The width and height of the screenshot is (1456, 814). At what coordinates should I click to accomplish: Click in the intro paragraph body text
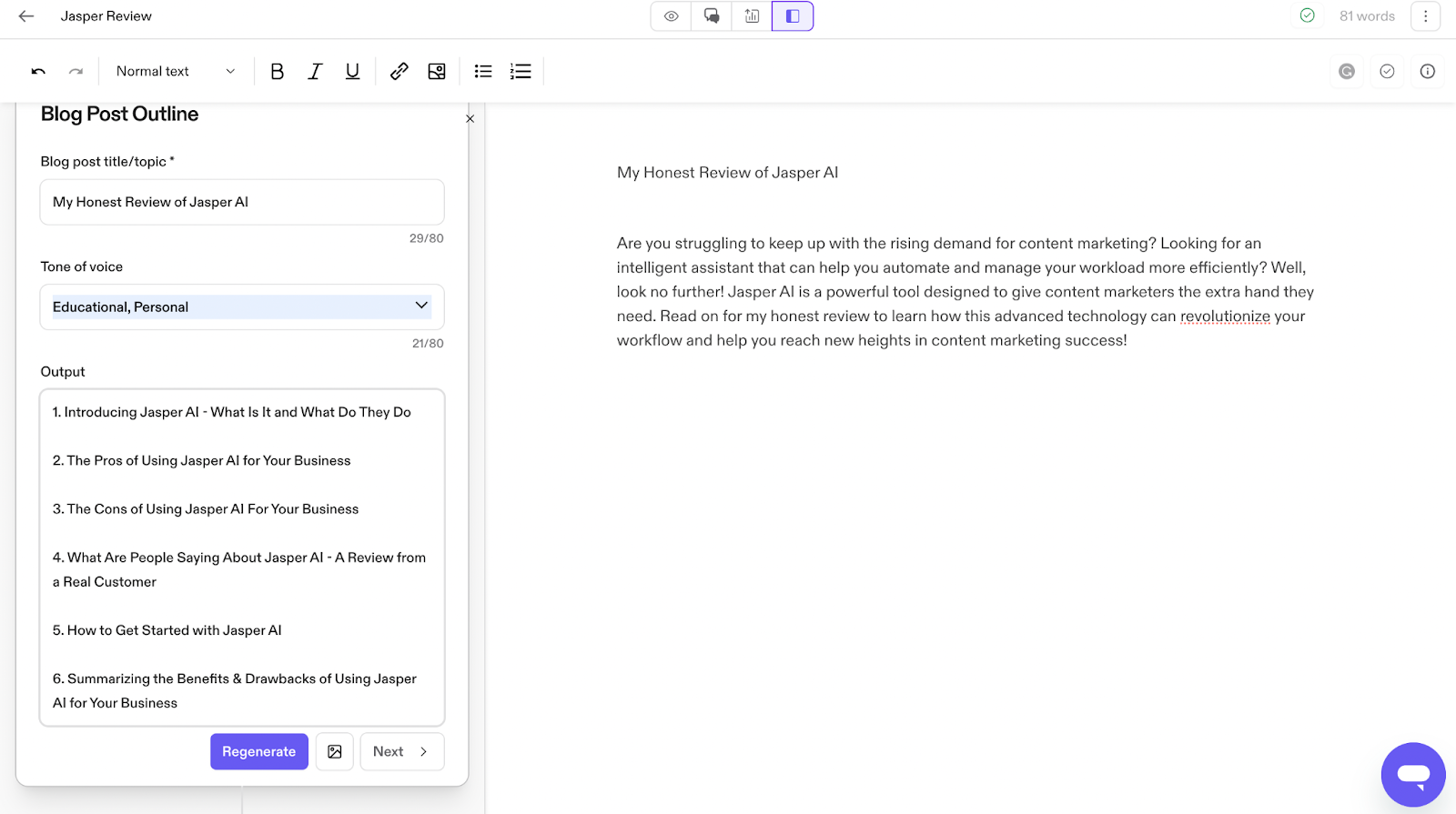coord(966,292)
